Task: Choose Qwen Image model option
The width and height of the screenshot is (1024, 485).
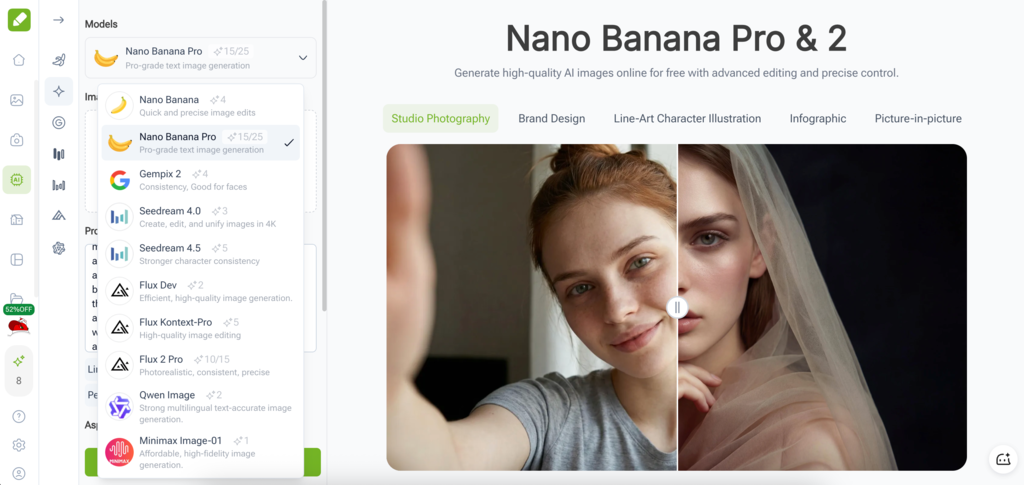Action: tap(200, 407)
